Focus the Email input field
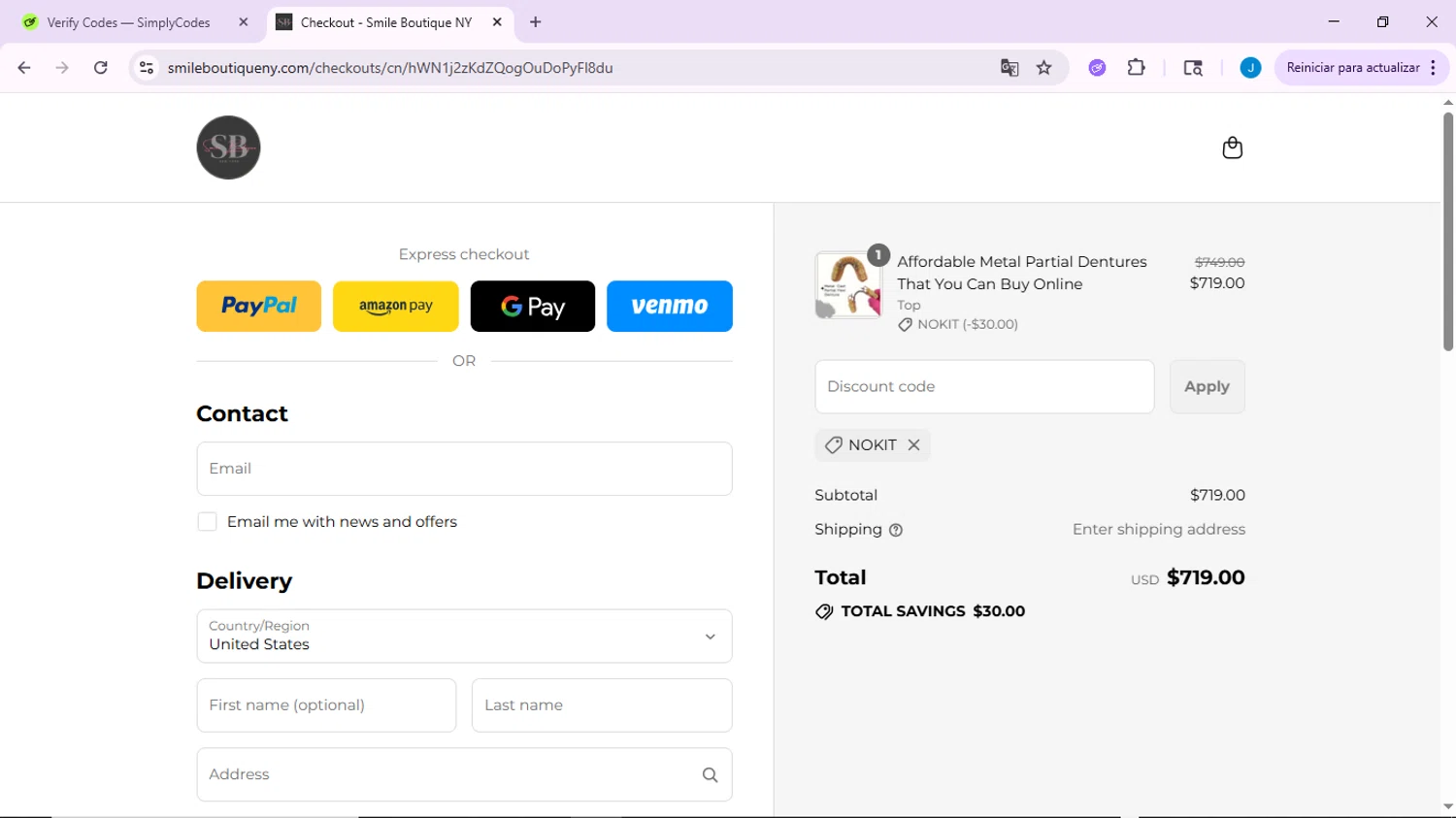 coord(464,469)
